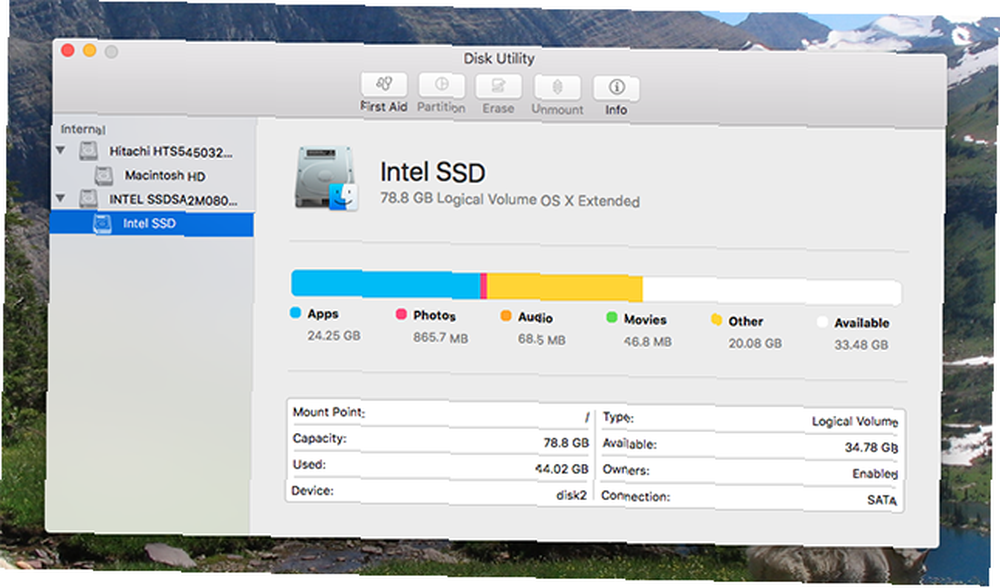Click the Device value disk2

click(571, 495)
